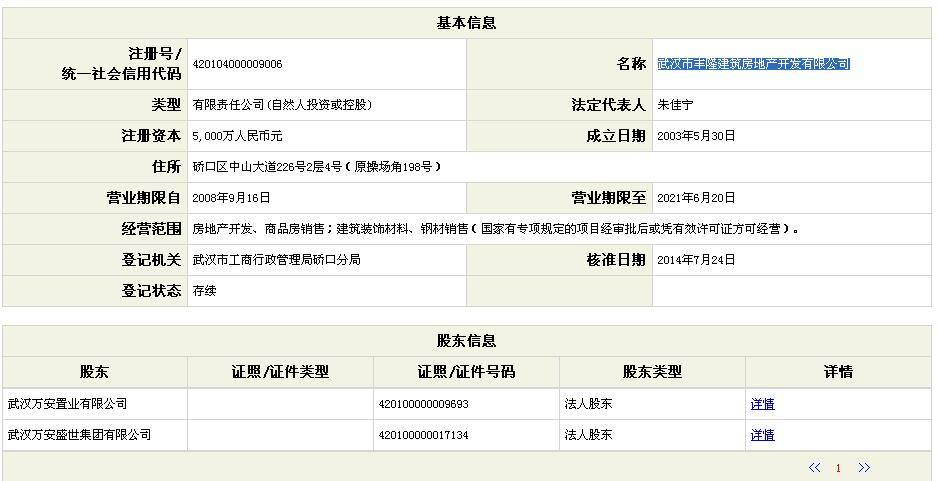Click shareholder 武汉万安盛世集团有限公司
Image resolution: width=938 pixels, height=481 pixels.
coord(79,435)
